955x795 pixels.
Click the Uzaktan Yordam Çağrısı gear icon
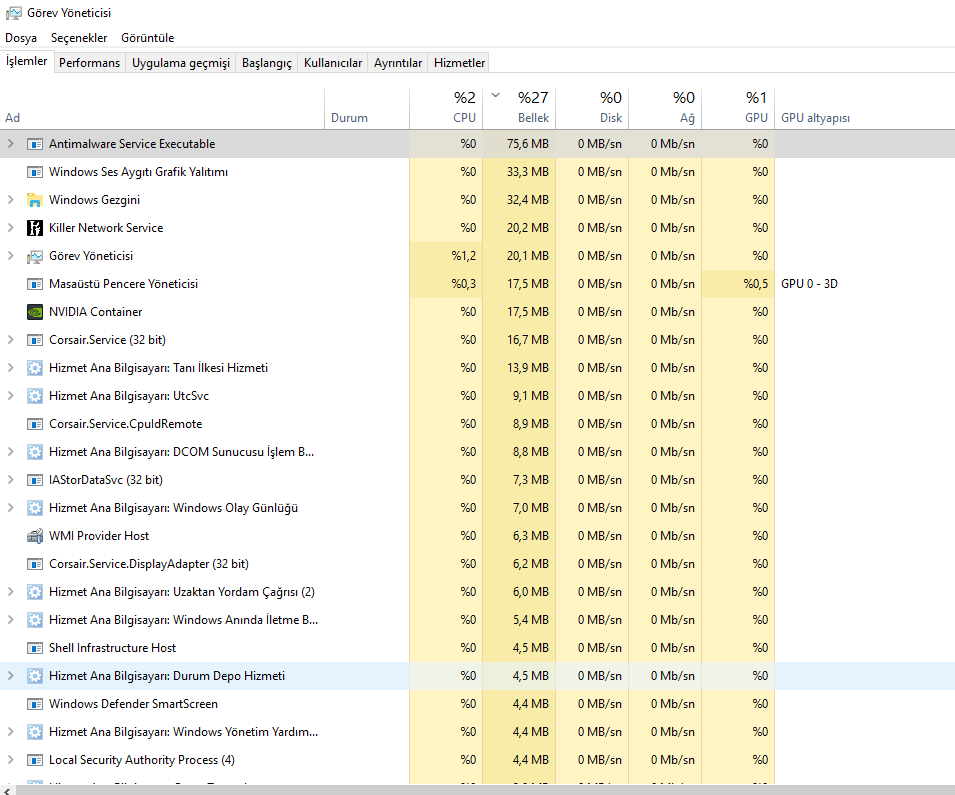pyautogui.click(x=35, y=593)
